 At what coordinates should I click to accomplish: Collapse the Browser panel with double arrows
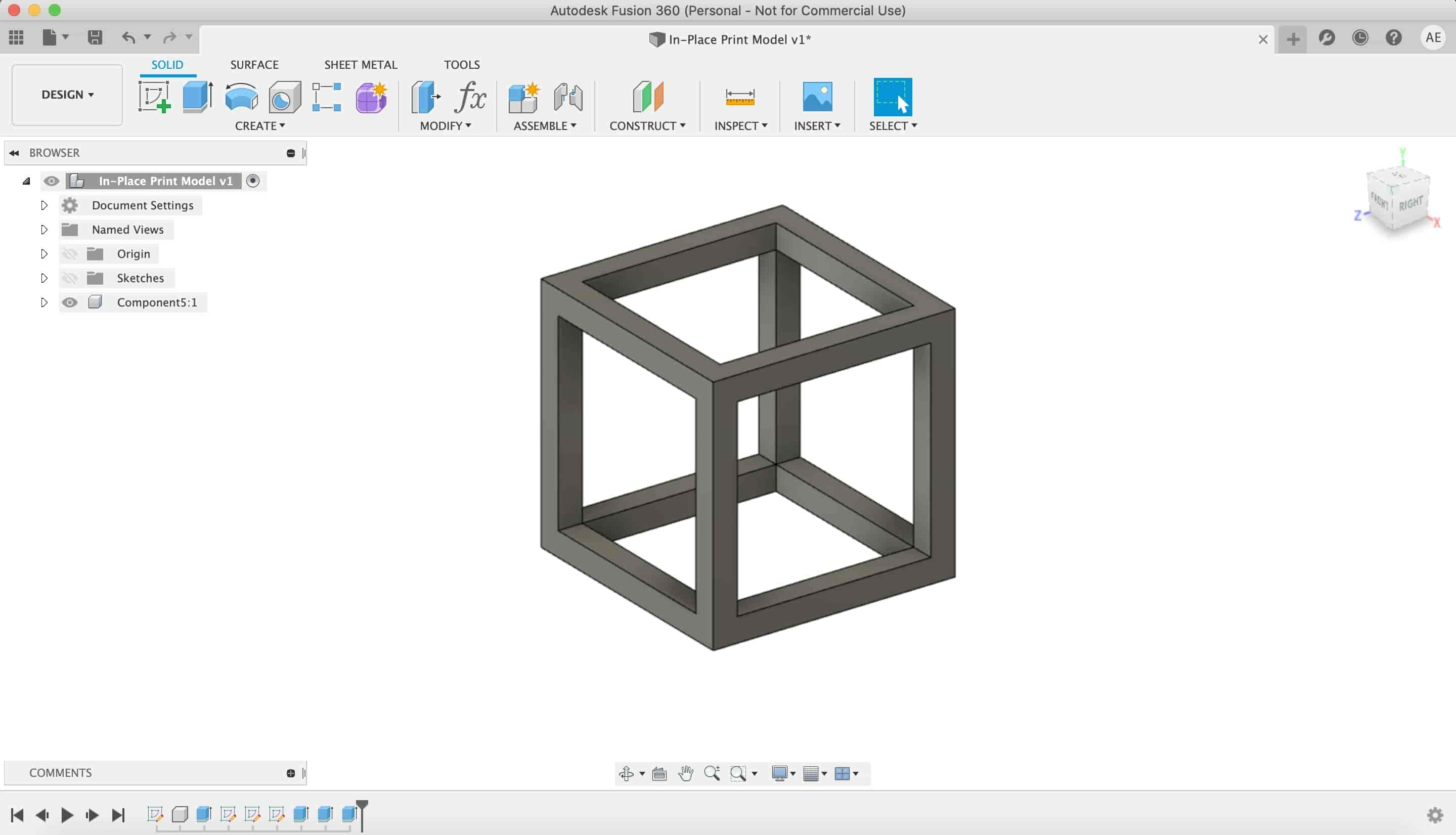pos(14,153)
